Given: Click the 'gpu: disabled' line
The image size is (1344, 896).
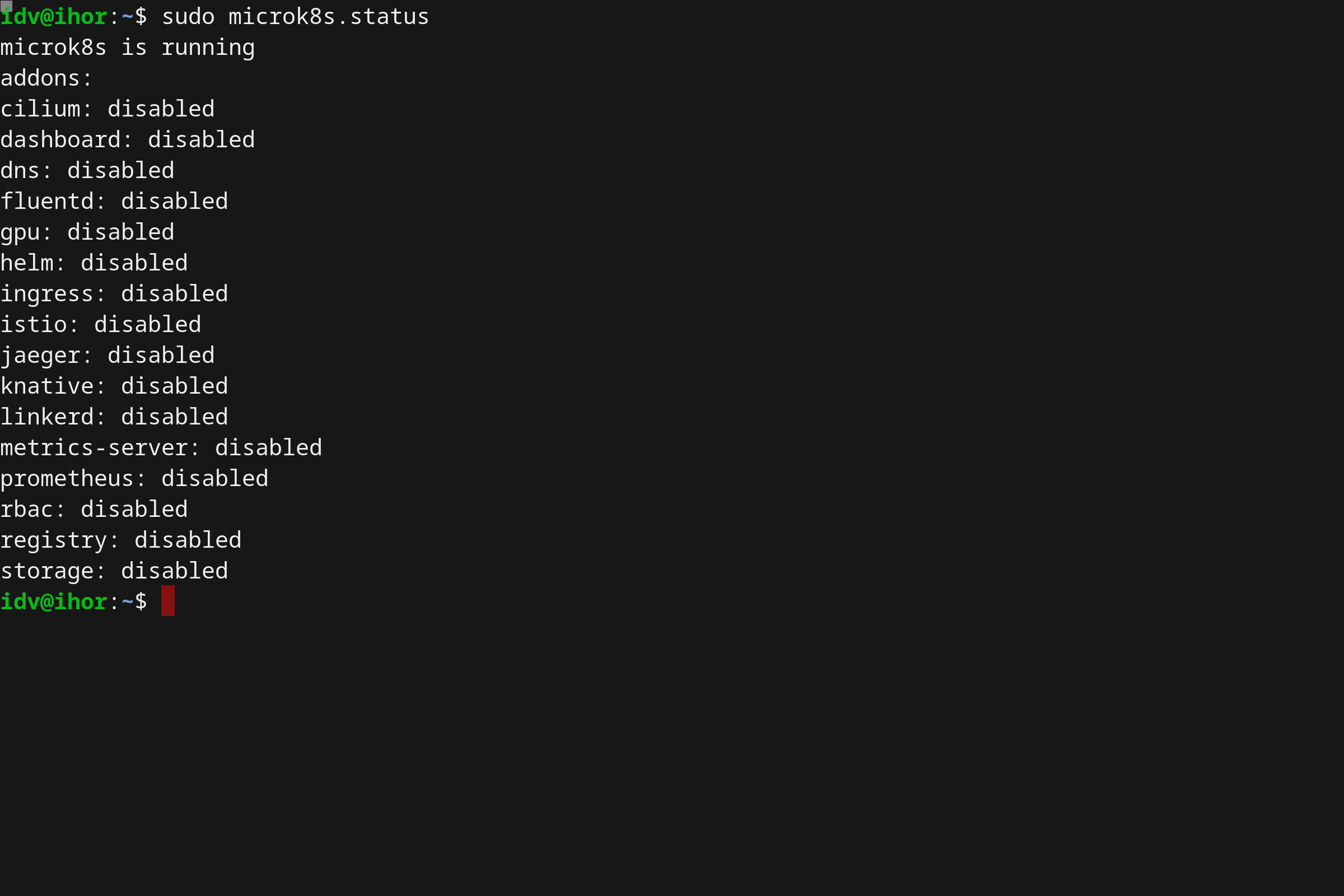Looking at the screenshot, I should point(87,232).
